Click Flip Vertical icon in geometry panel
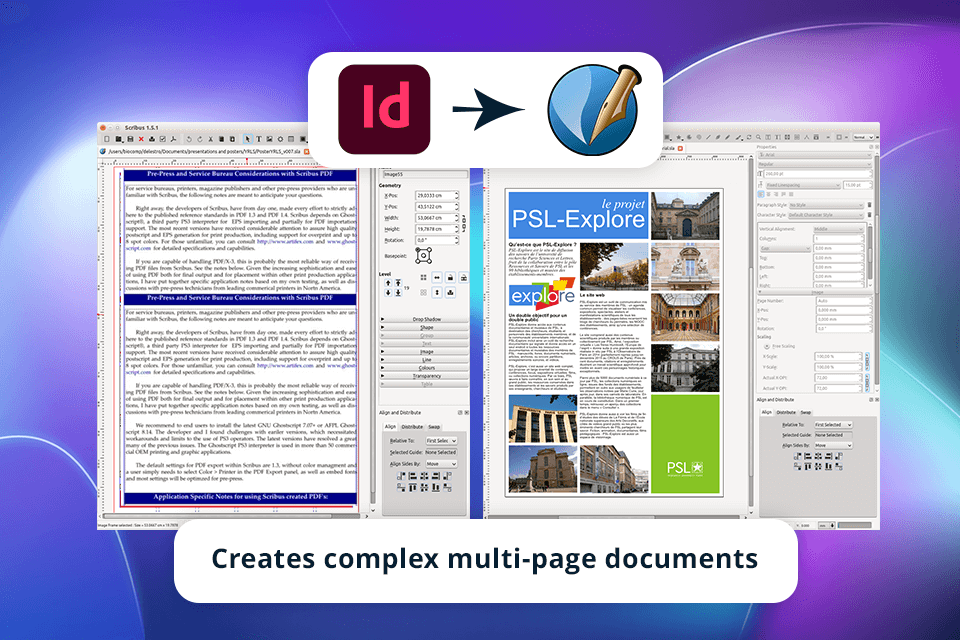960x640 pixels. (x=437, y=293)
